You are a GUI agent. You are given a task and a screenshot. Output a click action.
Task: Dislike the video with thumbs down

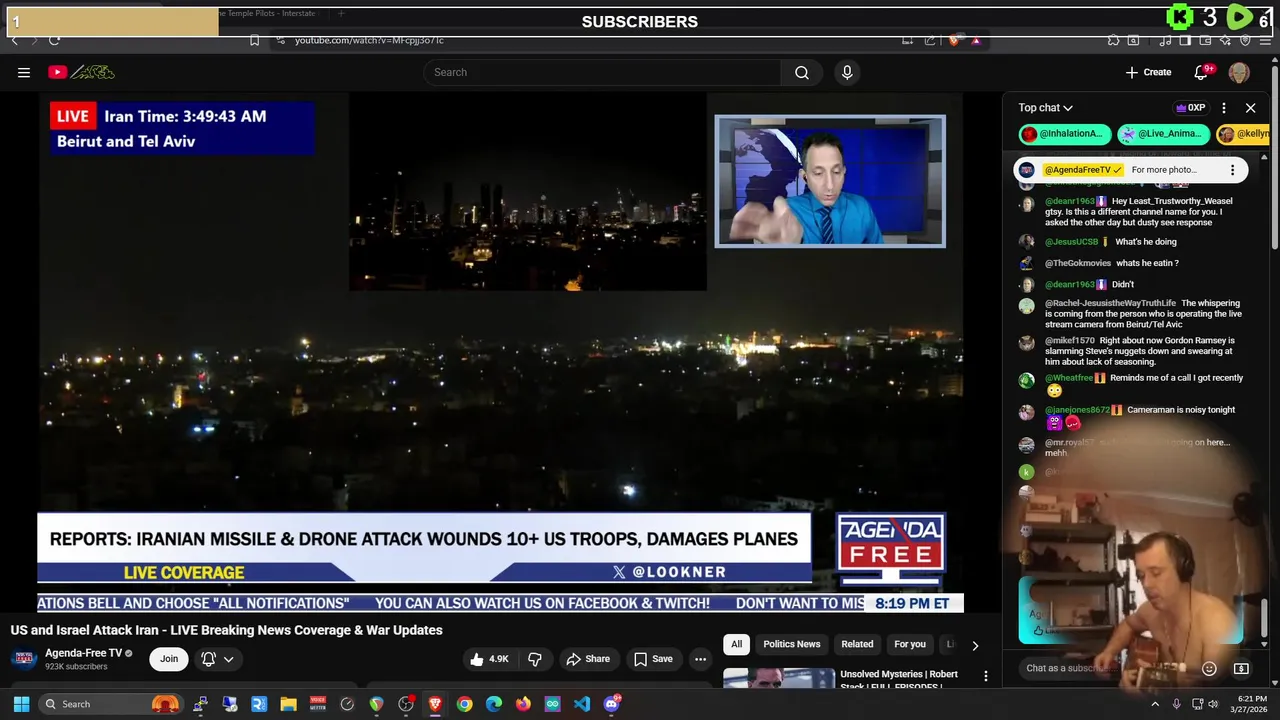(535, 659)
